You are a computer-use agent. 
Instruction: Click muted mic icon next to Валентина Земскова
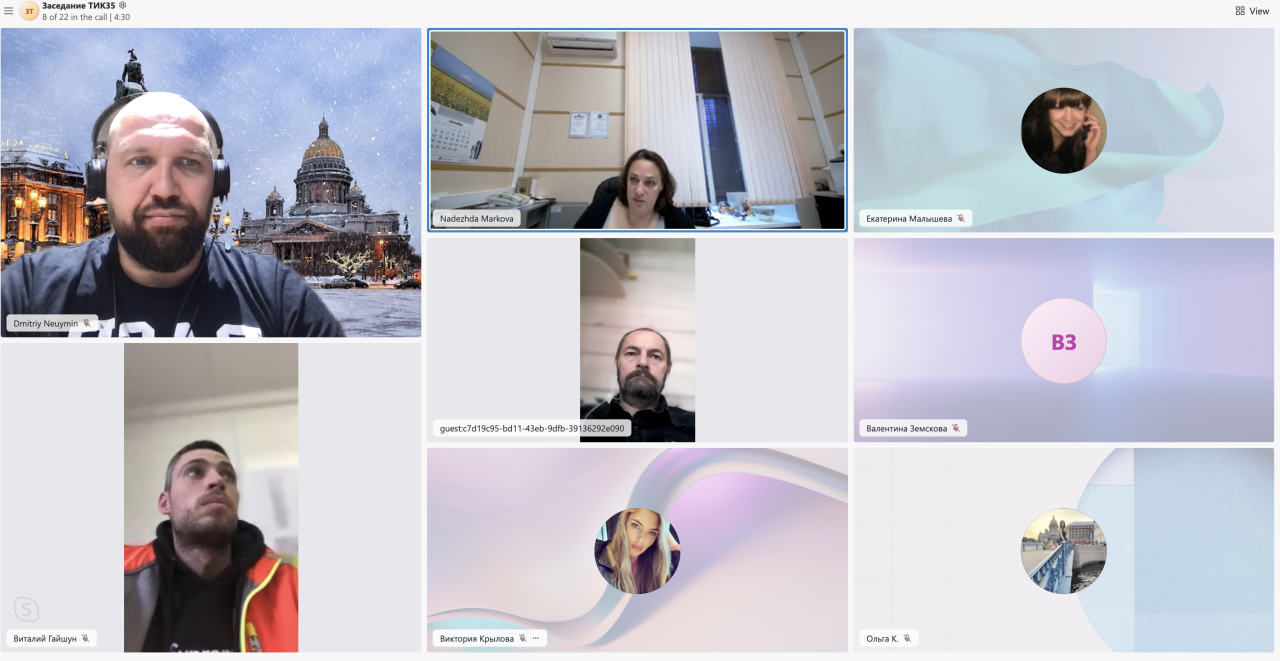(955, 428)
